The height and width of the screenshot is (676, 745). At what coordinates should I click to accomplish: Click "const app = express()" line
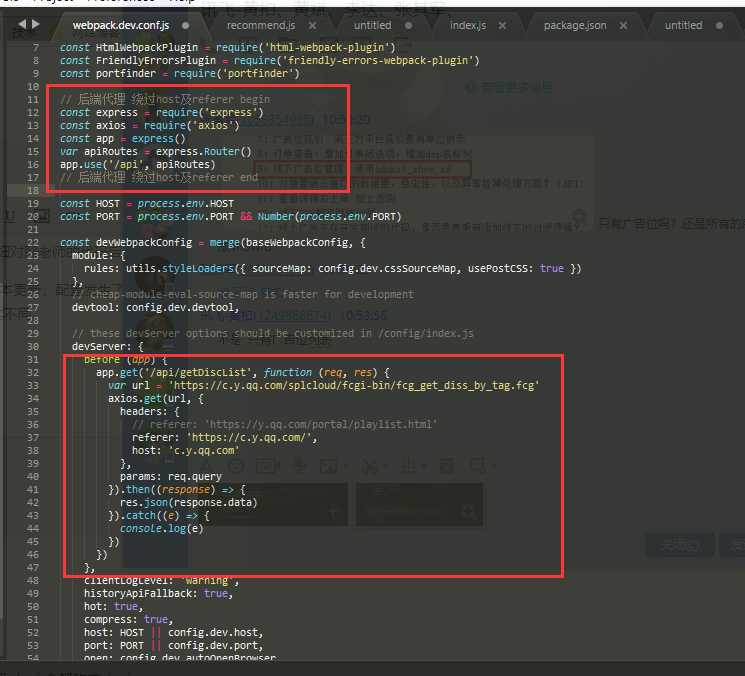pos(123,139)
